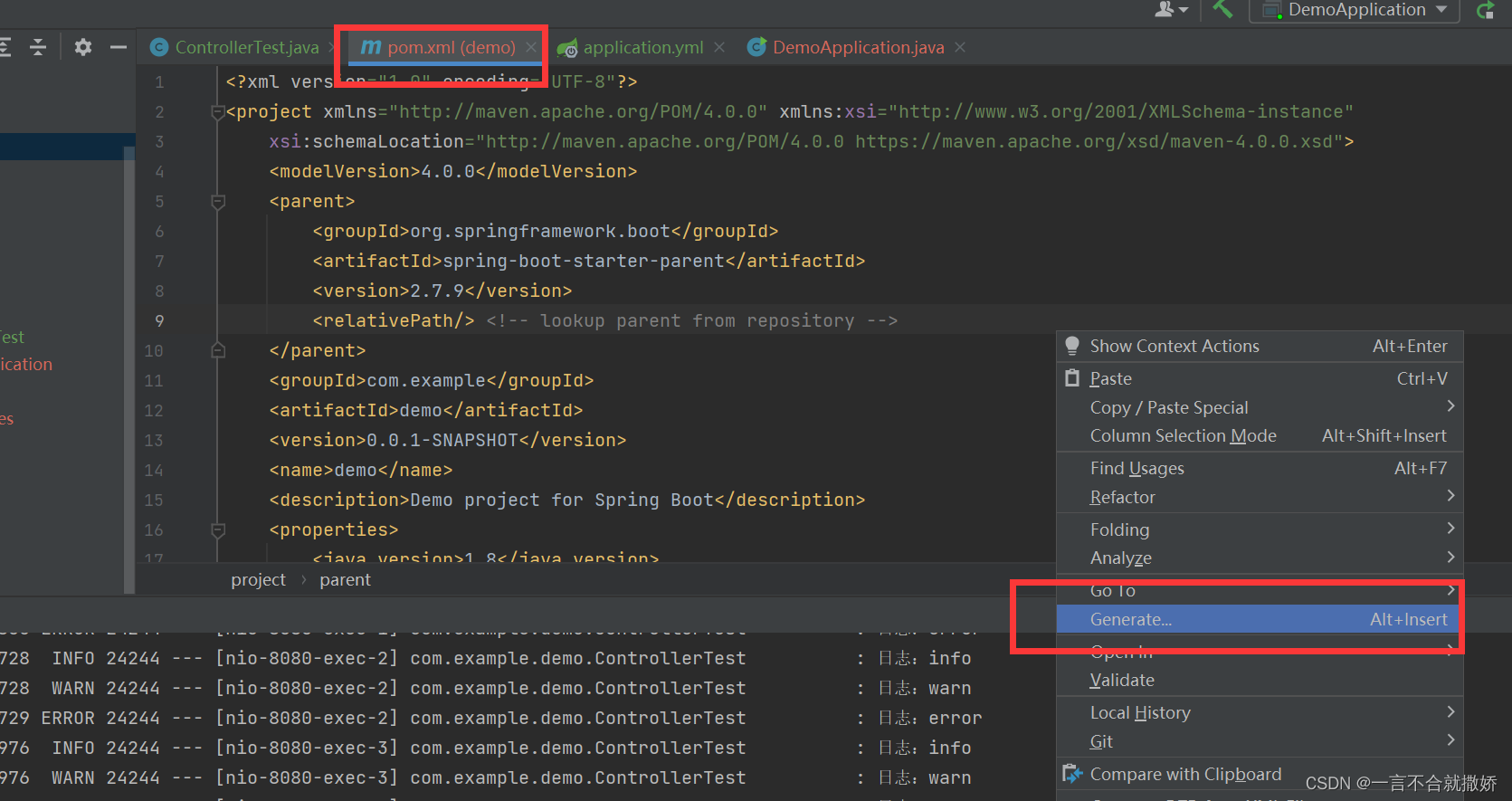
Task: Click the project breadcrumb
Action: pyautogui.click(x=258, y=579)
